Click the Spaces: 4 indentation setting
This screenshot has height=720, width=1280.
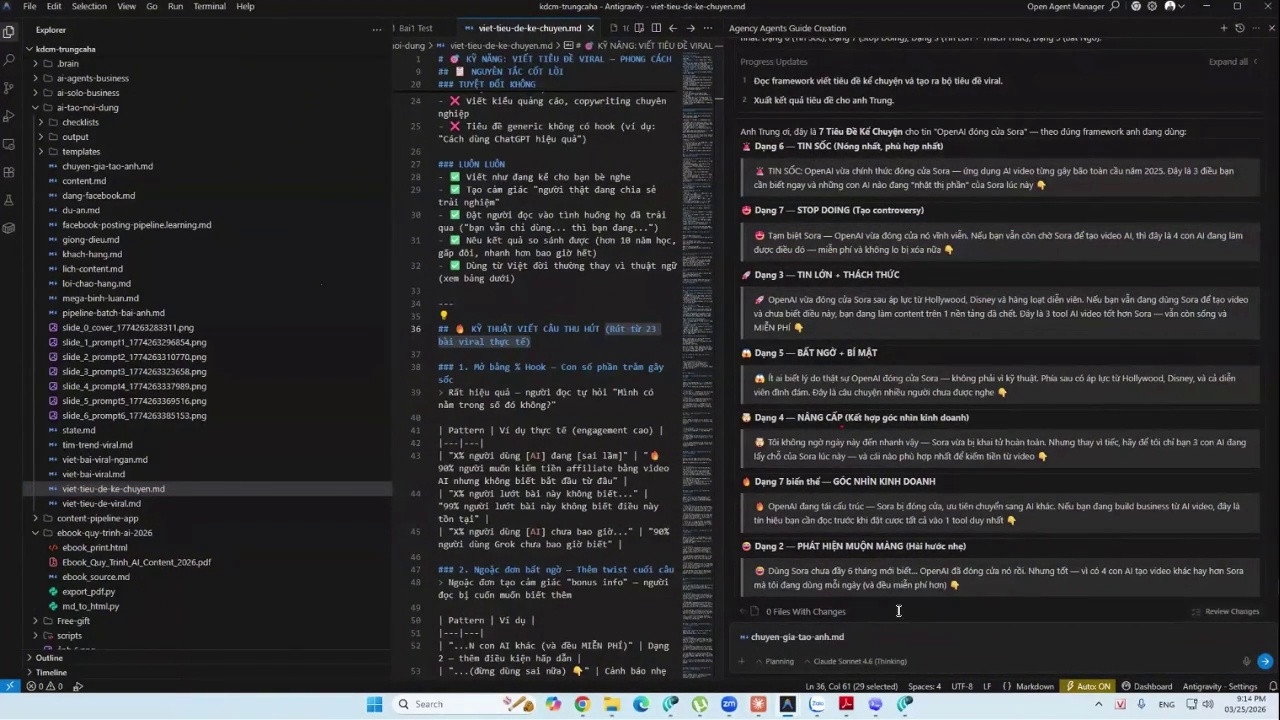tap(924, 686)
